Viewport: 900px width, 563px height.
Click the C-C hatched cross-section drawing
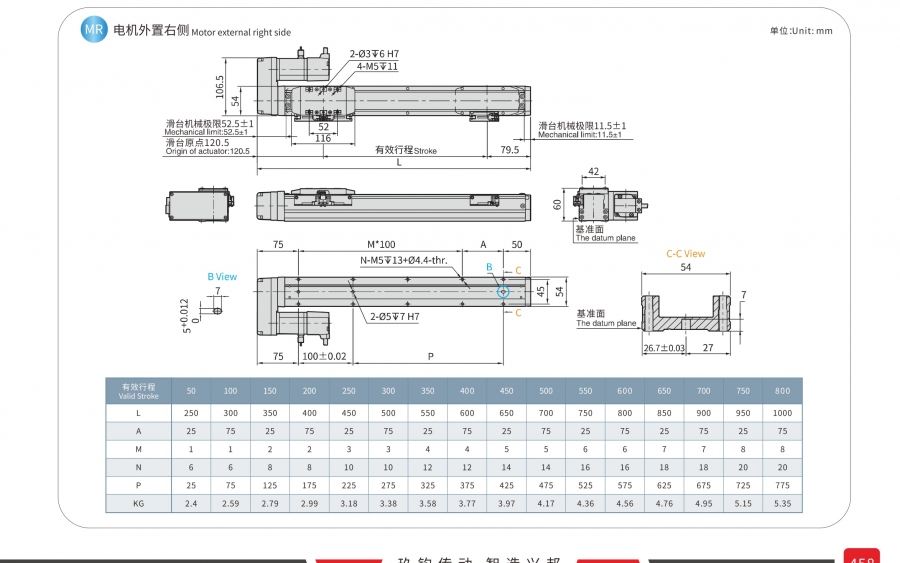coord(686,313)
